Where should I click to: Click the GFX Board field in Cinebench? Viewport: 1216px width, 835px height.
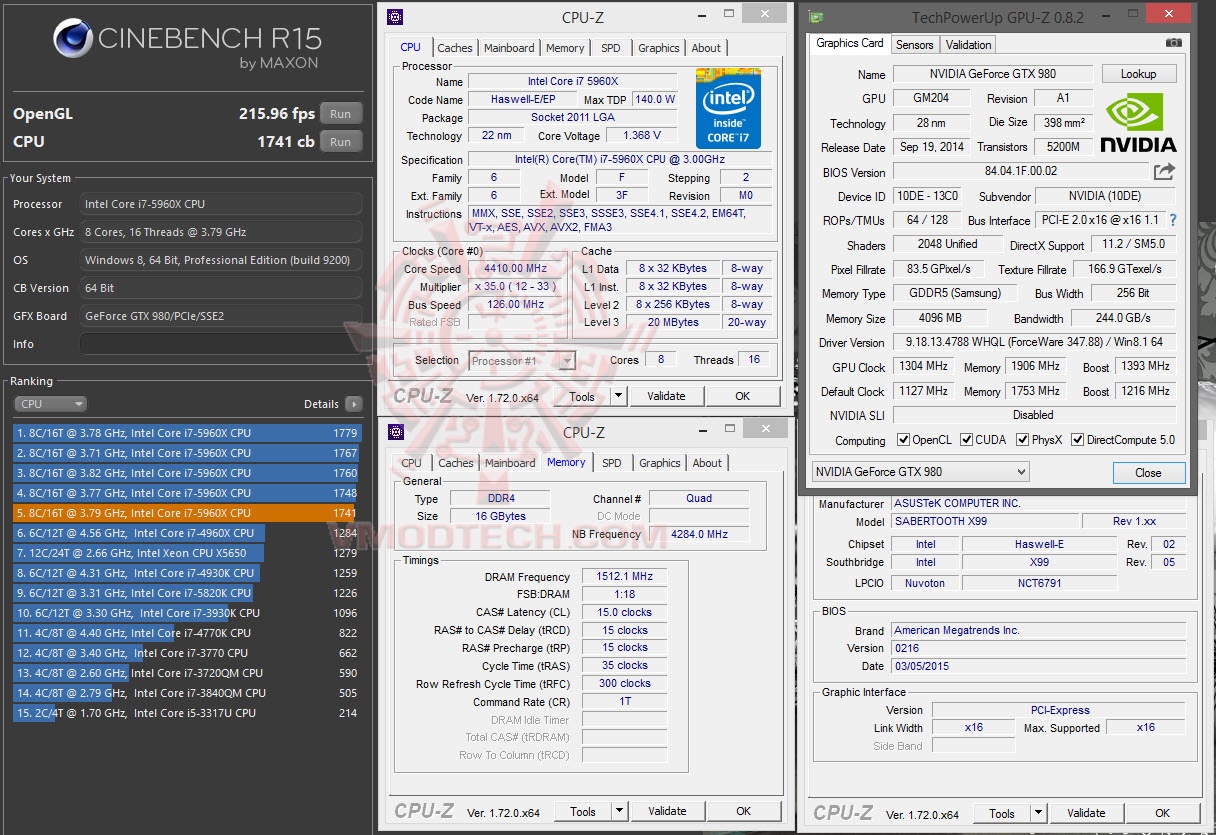(x=220, y=316)
